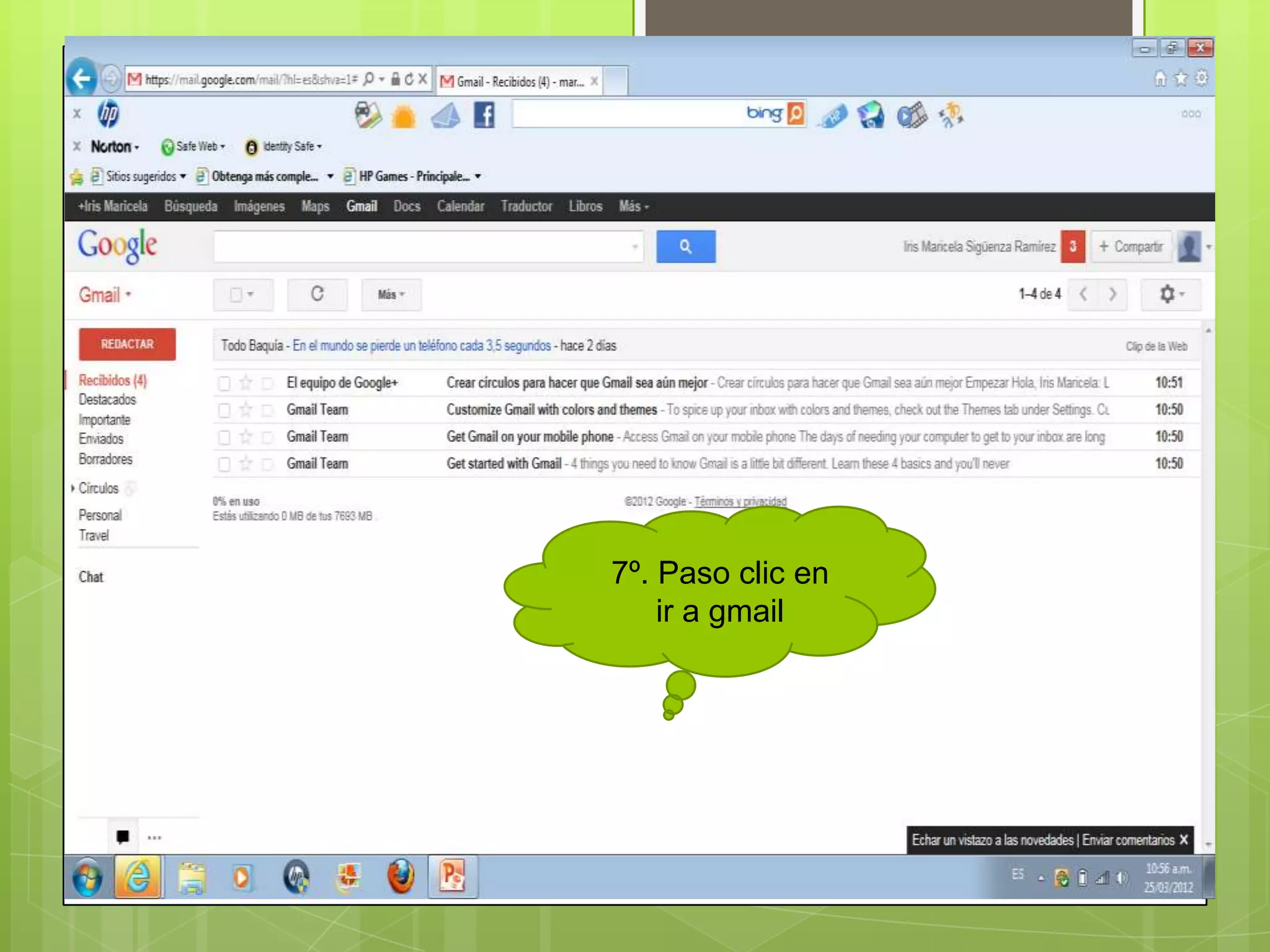Tick checkbox for El equipo de Google+ email
This screenshot has height=952, width=1270.
[224, 384]
